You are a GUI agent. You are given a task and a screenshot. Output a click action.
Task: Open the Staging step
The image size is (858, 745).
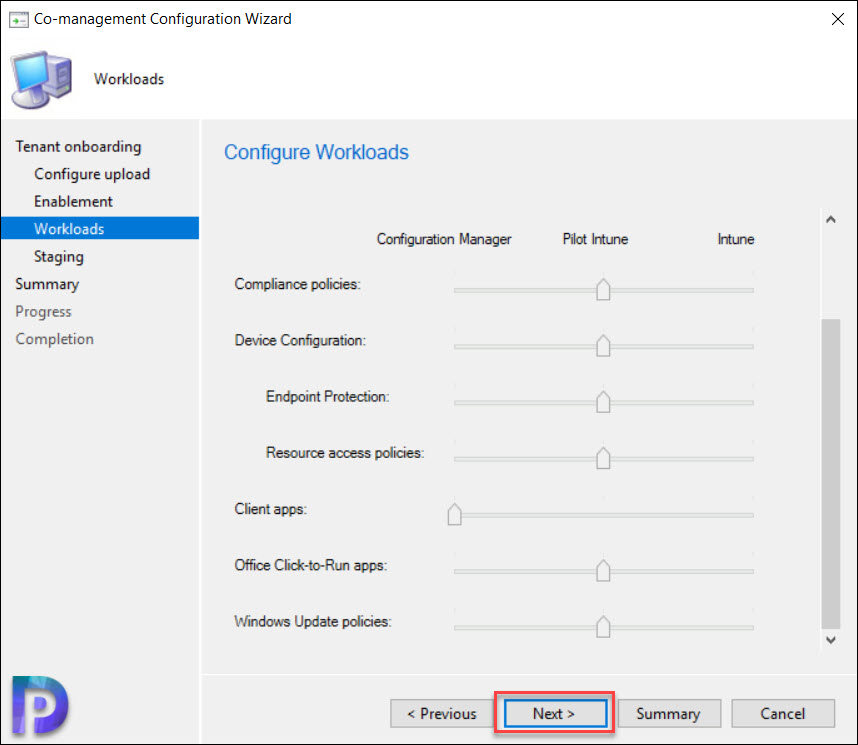59,257
